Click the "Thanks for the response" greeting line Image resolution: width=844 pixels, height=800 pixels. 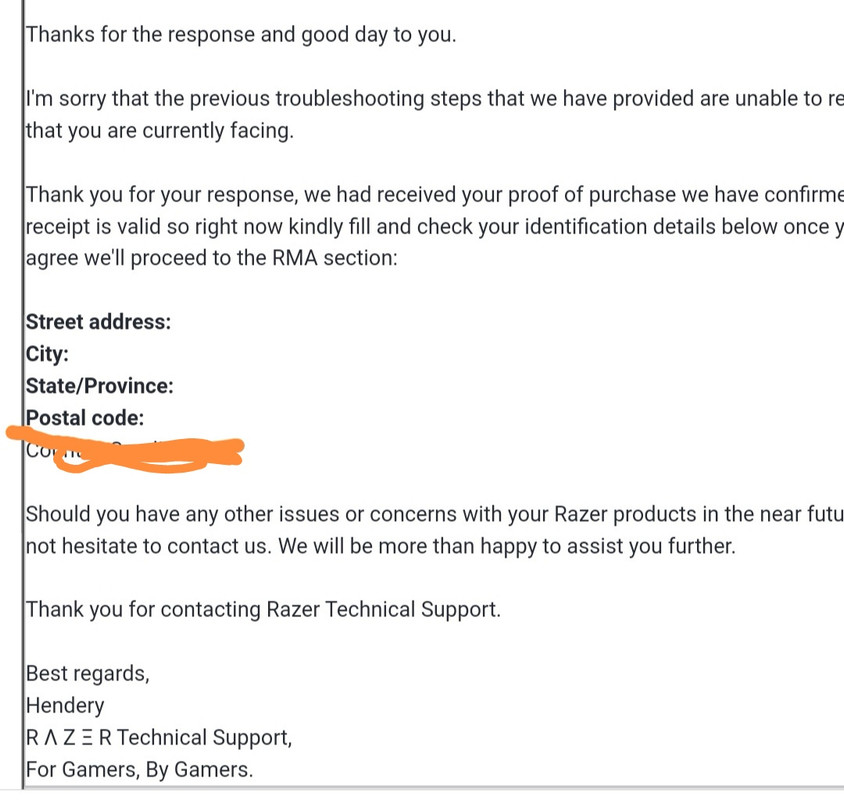coord(241,34)
